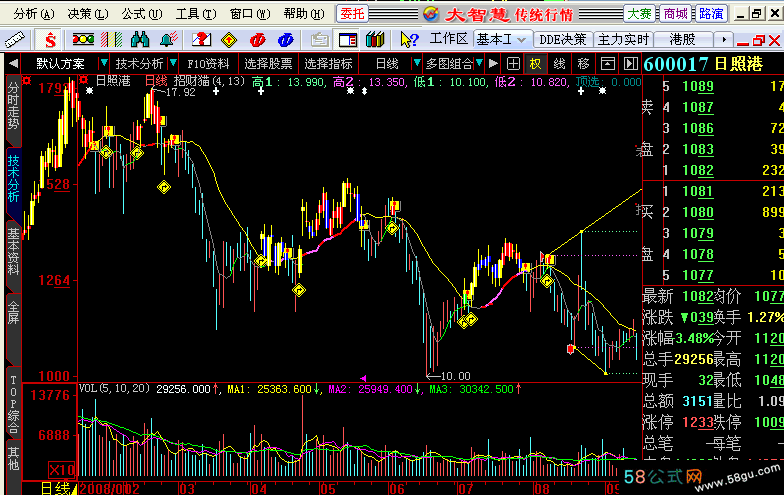The width and height of the screenshot is (784, 495).
Task: Click the crosshair plus icon
Action: tap(513, 63)
